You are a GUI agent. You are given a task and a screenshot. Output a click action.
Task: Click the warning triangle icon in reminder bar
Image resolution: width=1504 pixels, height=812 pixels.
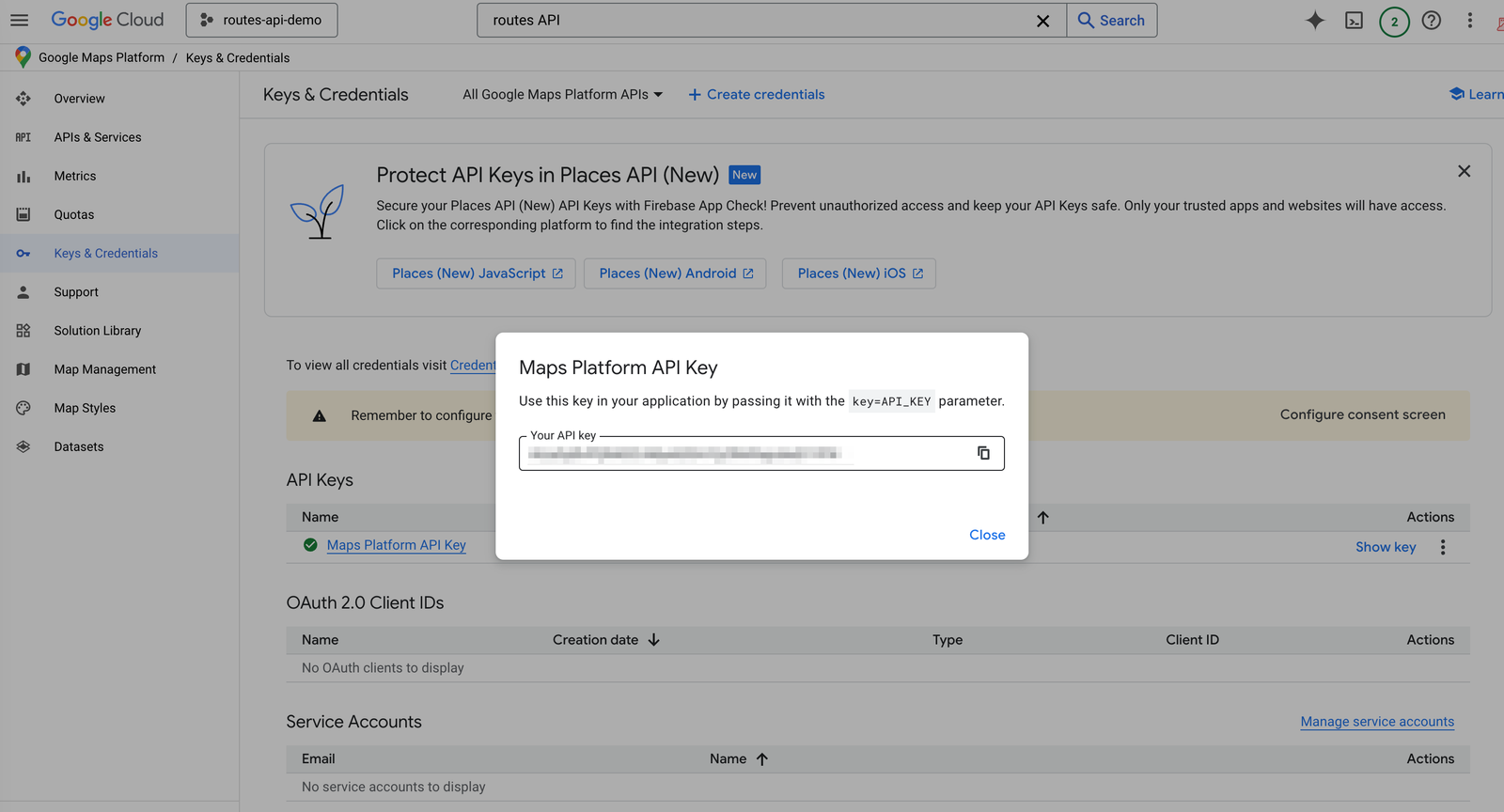(x=320, y=415)
